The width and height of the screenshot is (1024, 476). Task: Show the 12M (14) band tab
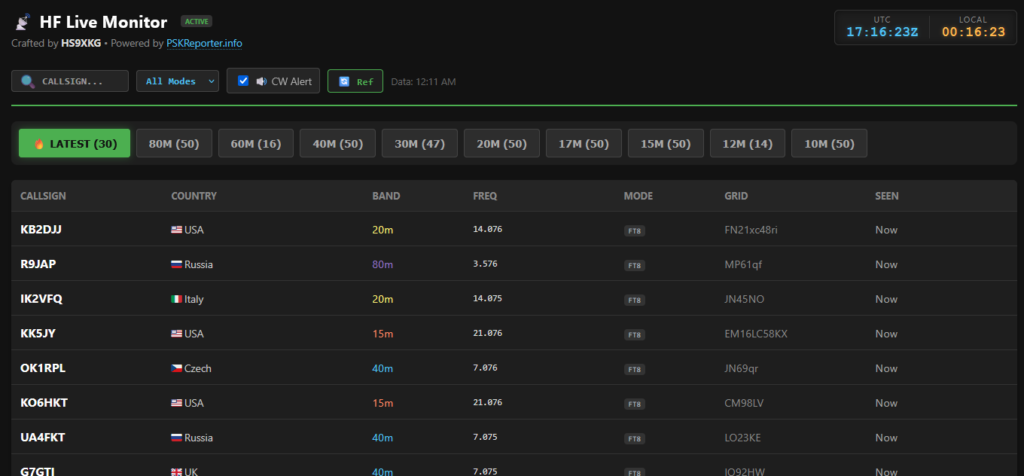tap(746, 144)
